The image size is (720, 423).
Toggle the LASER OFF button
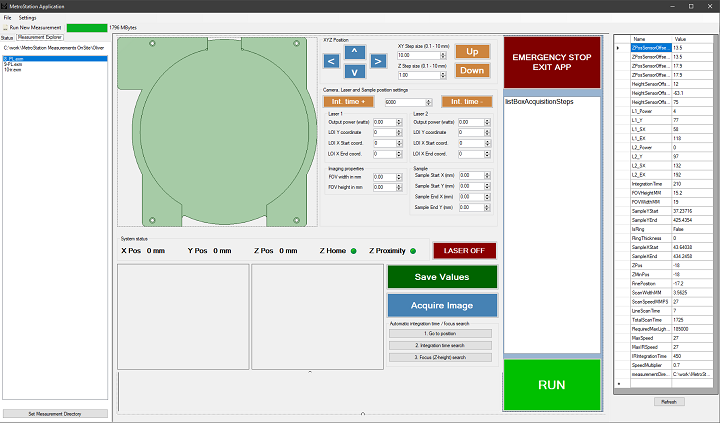(463, 251)
